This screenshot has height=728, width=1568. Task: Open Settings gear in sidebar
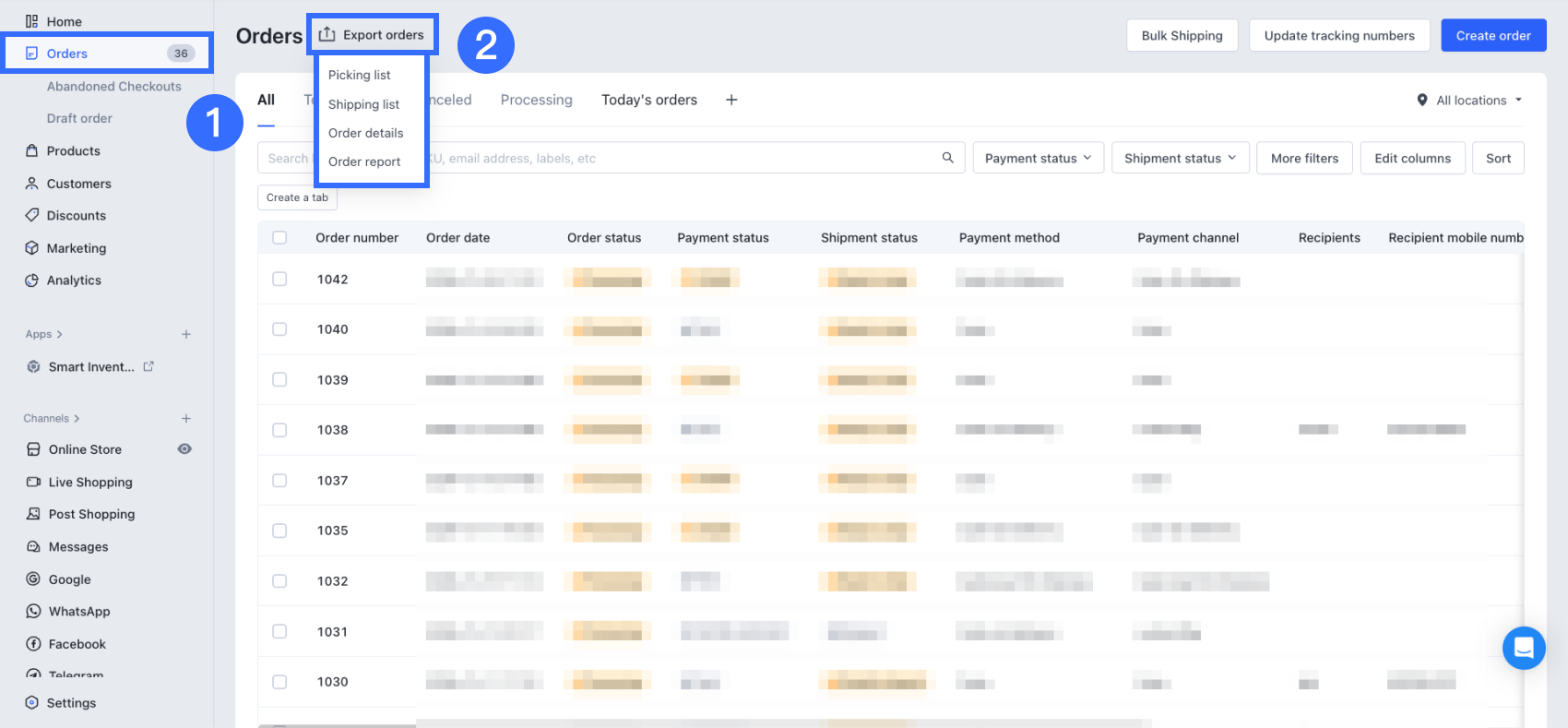coord(33,702)
